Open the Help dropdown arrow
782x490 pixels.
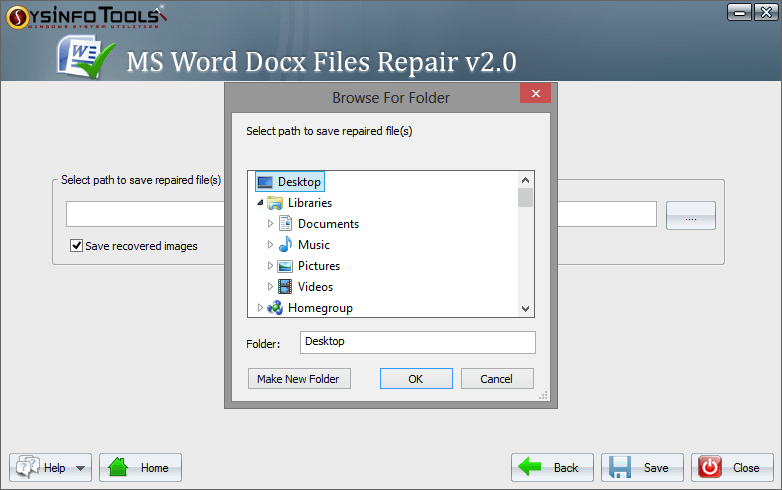(80, 468)
